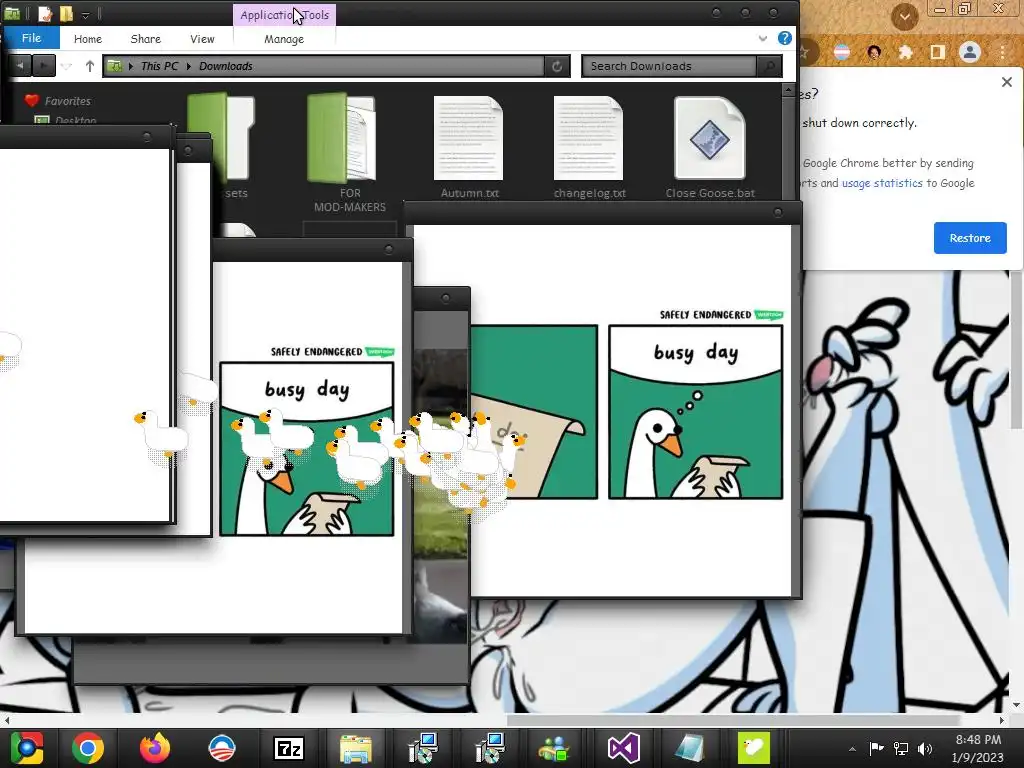1024x768 pixels.
Task: Select the changelog.txt file
Action: tap(589, 147)
